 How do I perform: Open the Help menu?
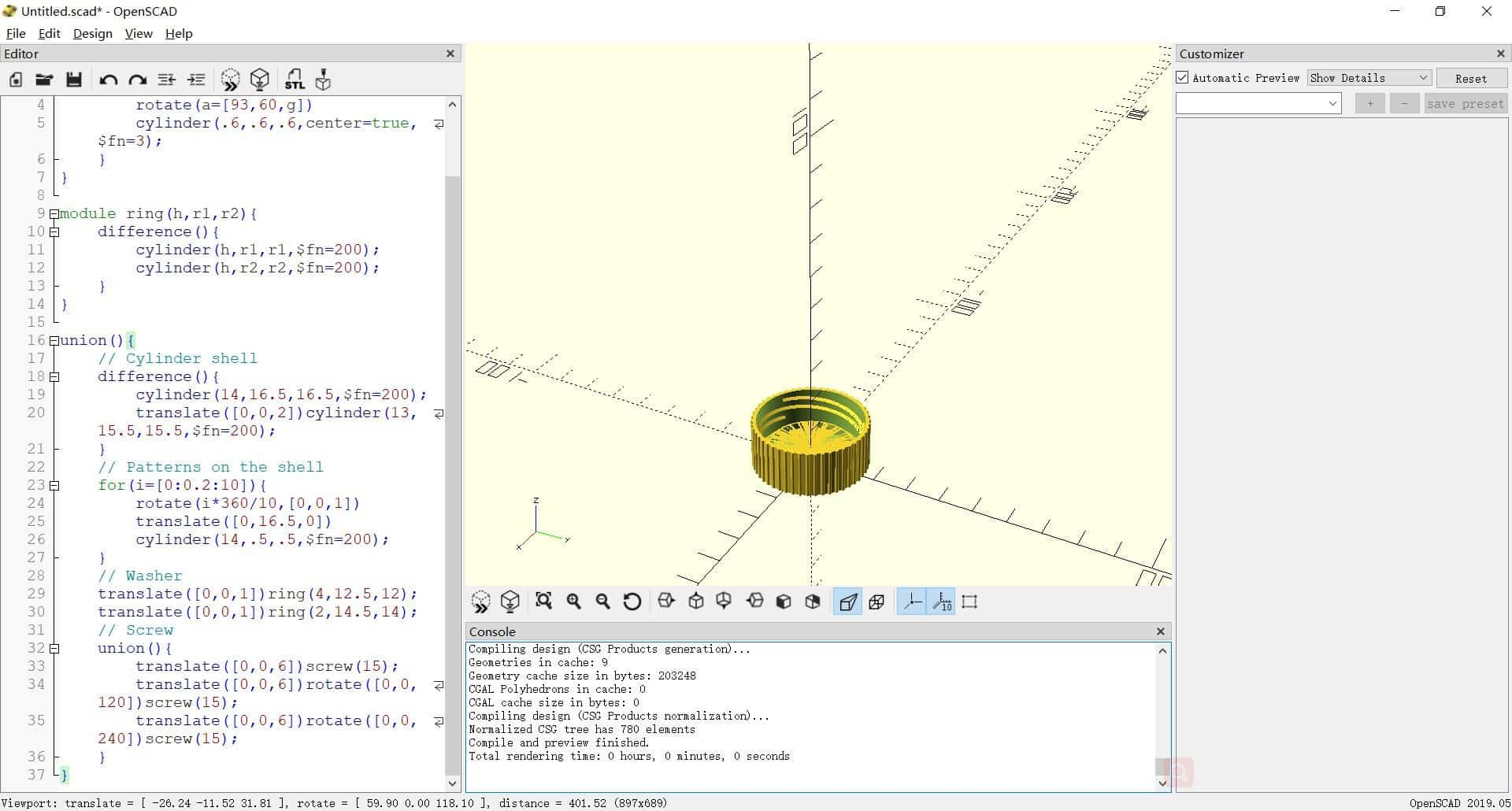pos(179,33)
